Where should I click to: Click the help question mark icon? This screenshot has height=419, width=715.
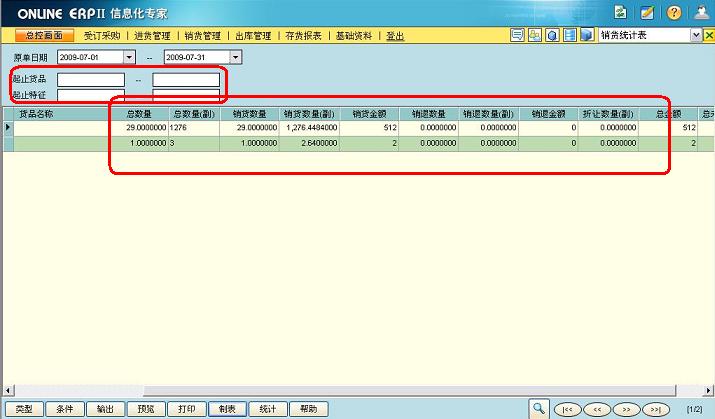tap(674, 13)
